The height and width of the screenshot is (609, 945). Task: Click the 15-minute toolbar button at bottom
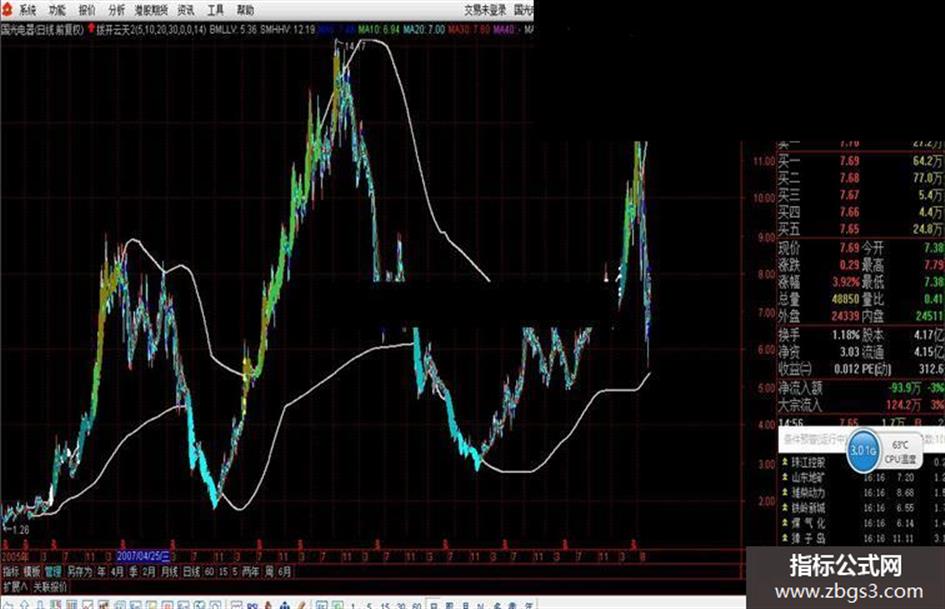coord(385,605)
